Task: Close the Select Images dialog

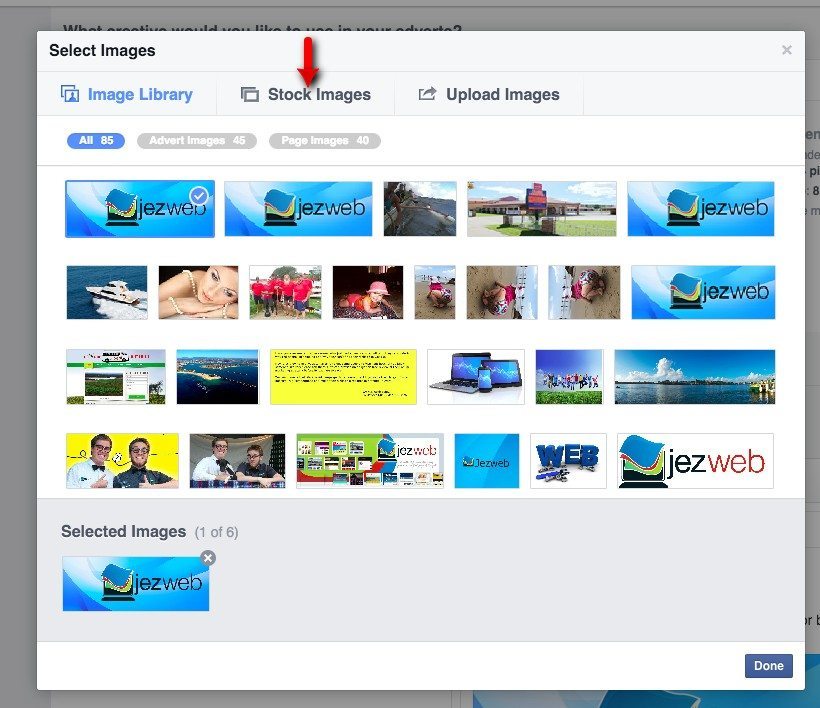Action: tap(787, 50)
